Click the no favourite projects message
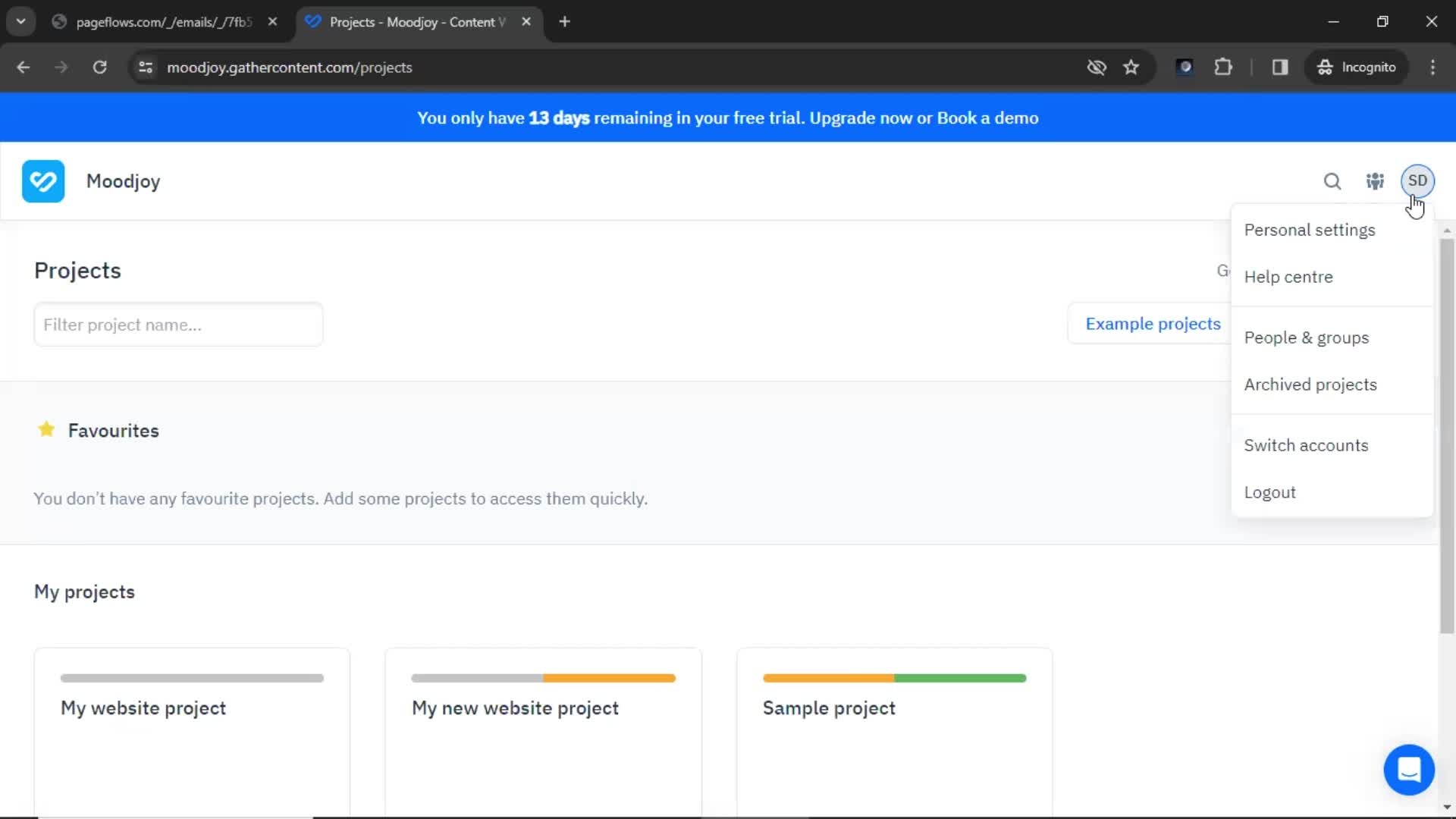The height and width of the screenshot is (819, 1456). 340,499
